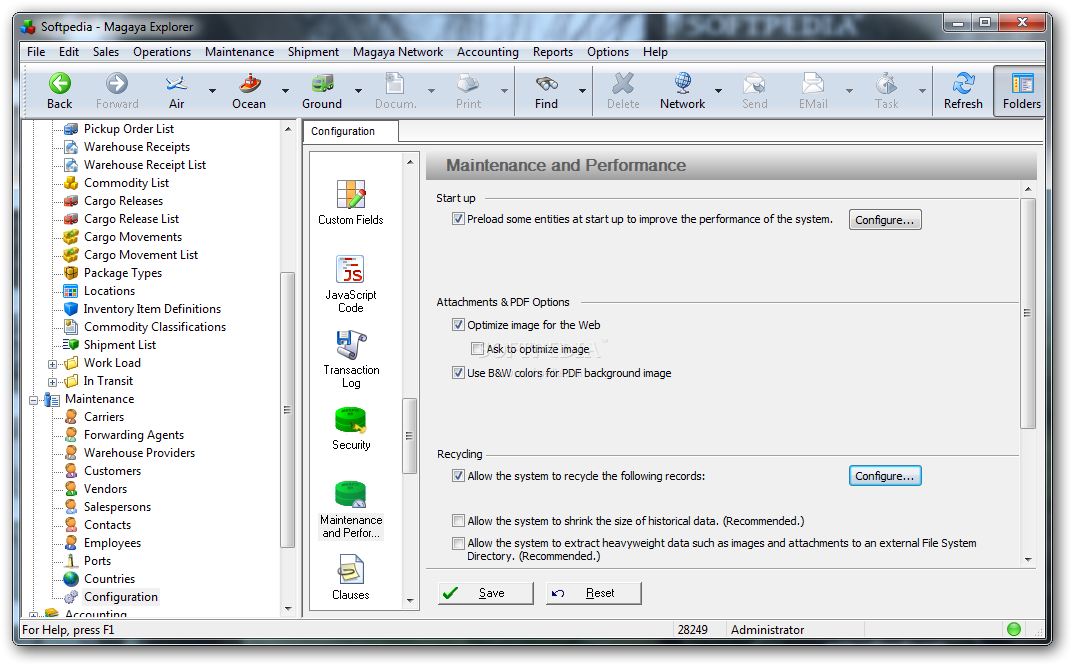The width and height of the screenshot is (1073, 666).
Task: Click the green connection status indicator
Action: [1014, 629]
